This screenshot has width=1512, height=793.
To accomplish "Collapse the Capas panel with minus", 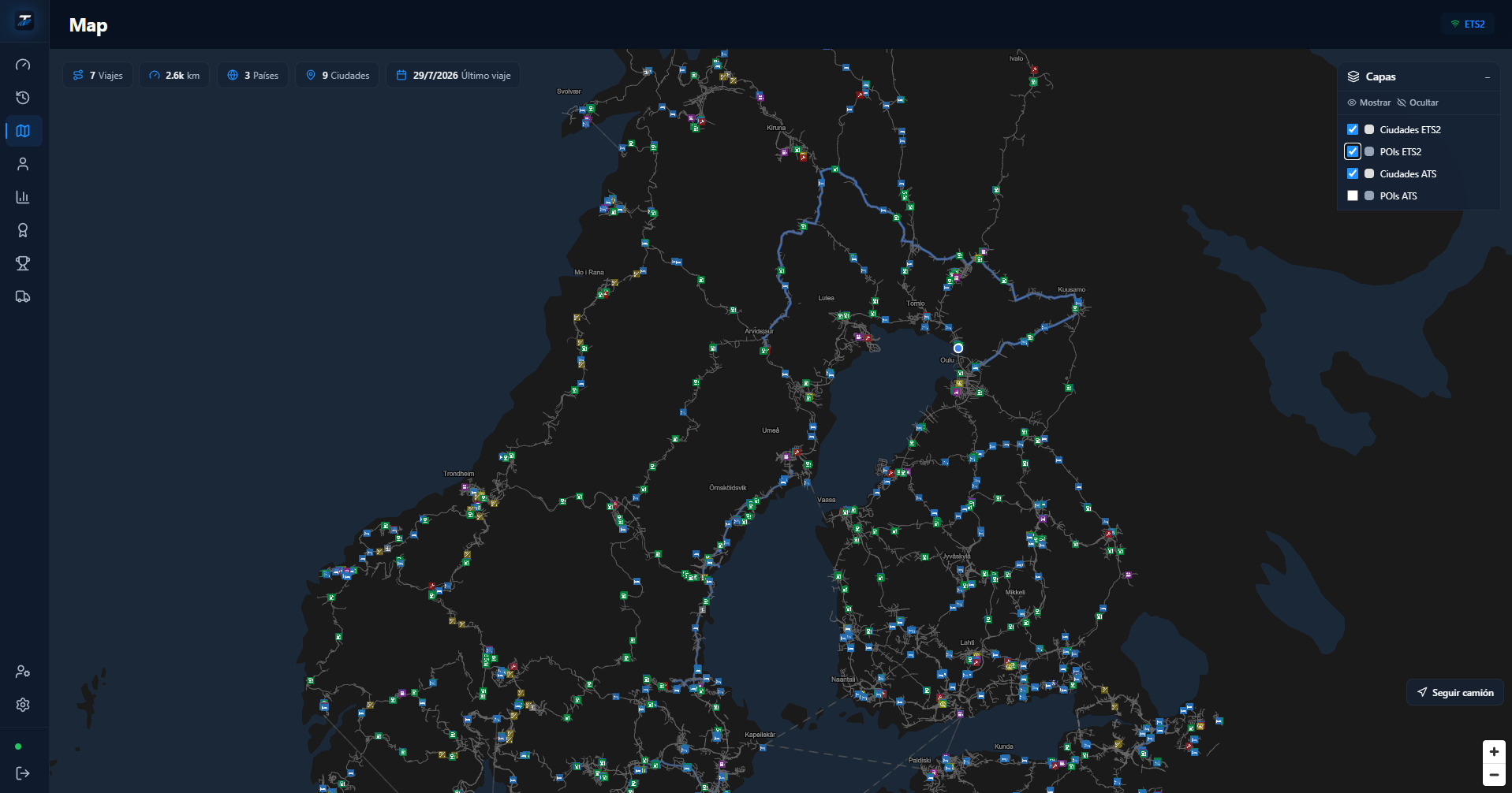I will point(1488,77).
